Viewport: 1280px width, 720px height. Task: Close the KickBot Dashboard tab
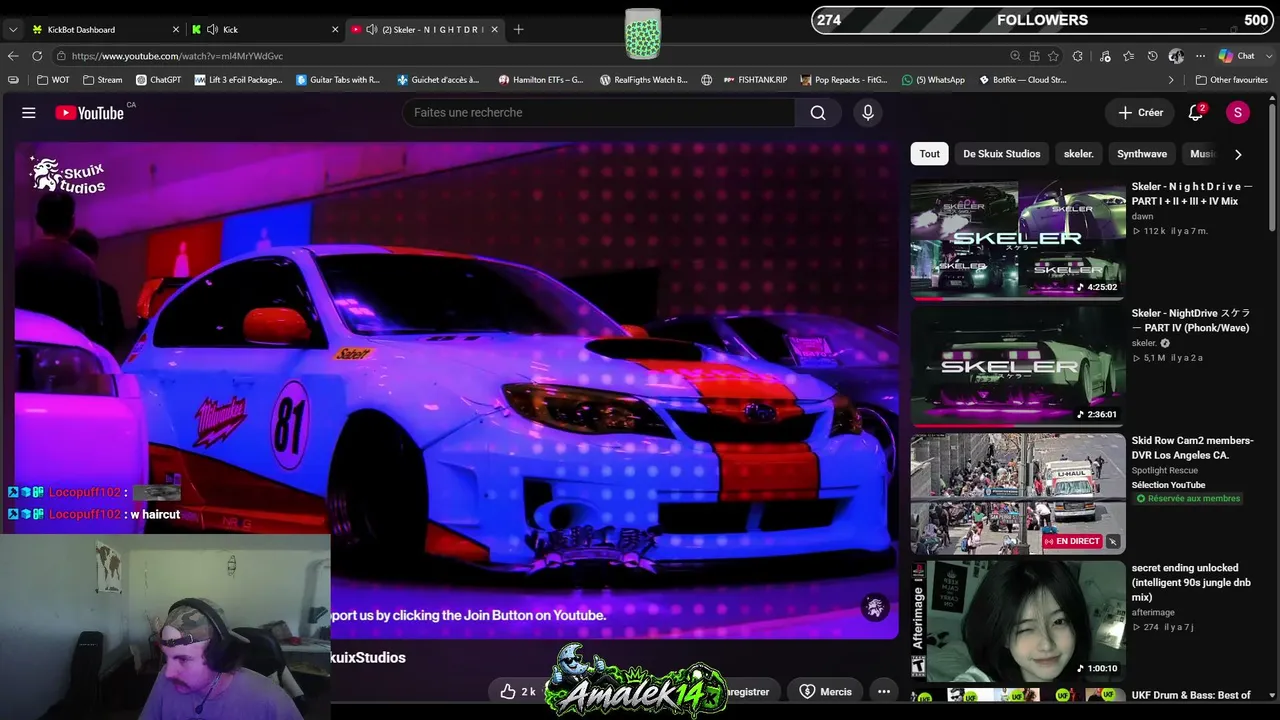click(176, 30)
